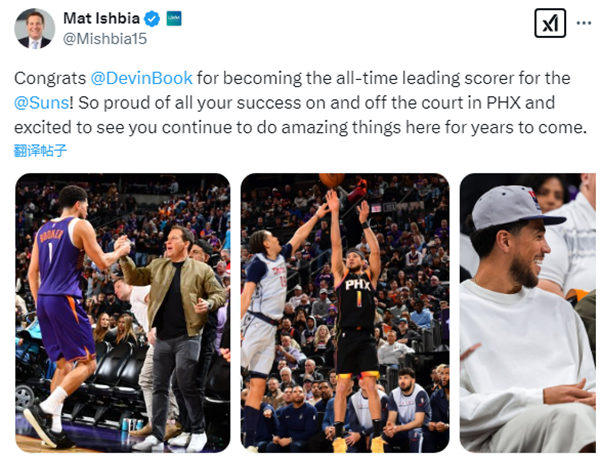Open the high-five photo on the left
Viewport: 600px width, 456px height.
click(122, 312)
